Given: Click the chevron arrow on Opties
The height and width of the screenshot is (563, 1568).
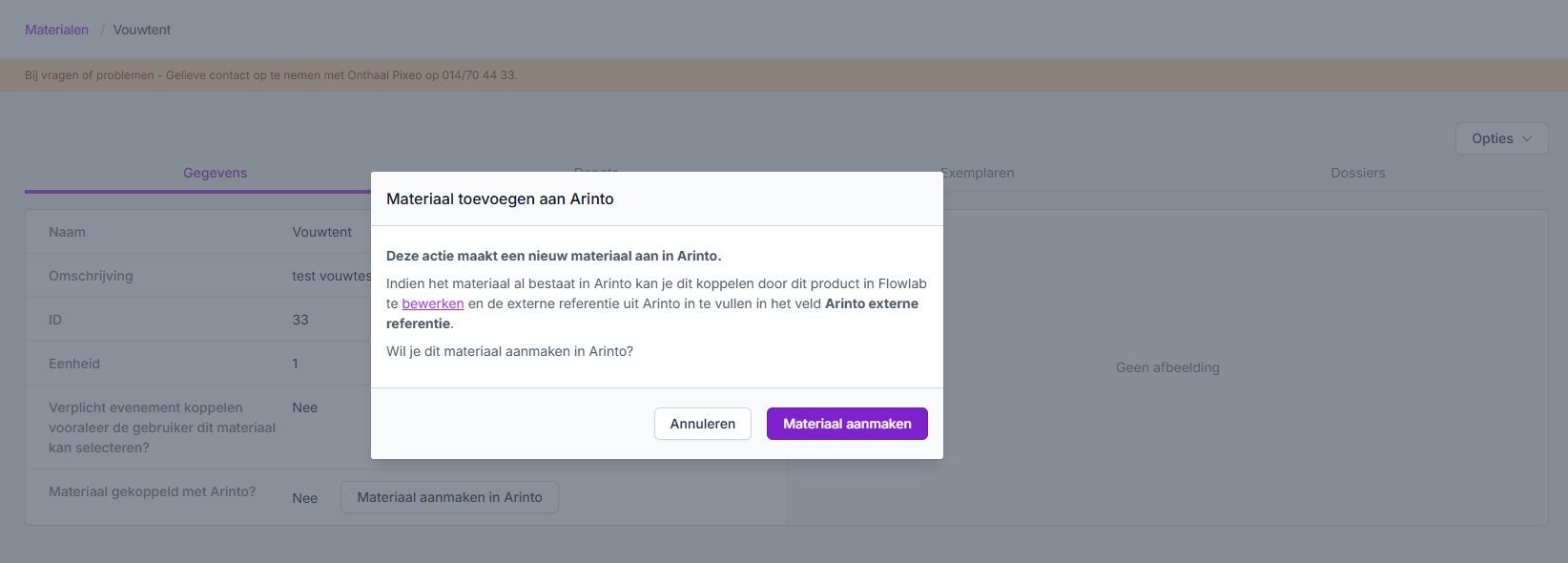Looking at the screenshot, I should [x=1527, y=139].
